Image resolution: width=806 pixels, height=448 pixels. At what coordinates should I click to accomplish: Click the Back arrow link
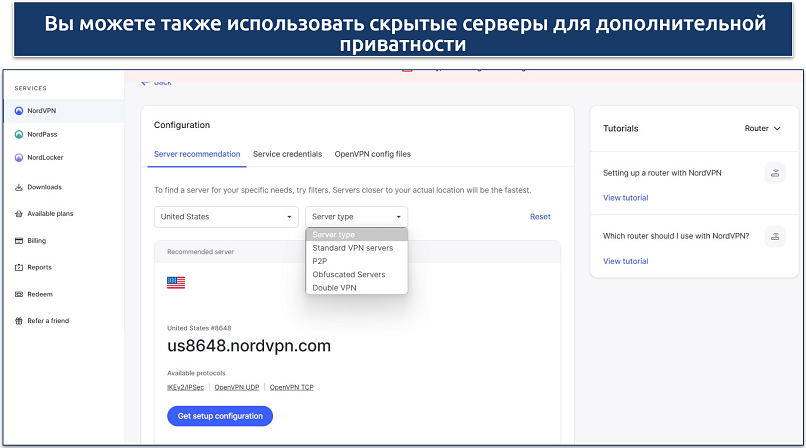point(156,82)
